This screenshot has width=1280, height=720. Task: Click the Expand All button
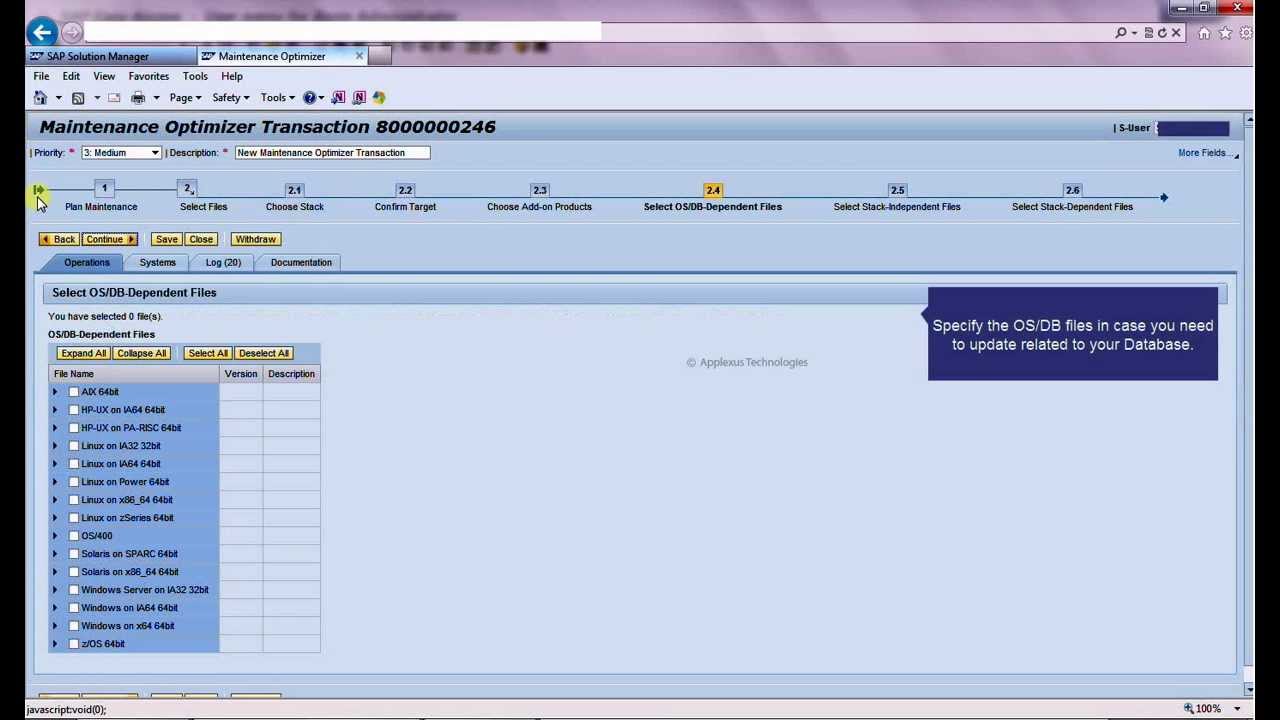pyautogui.click(x=83, y=353)
